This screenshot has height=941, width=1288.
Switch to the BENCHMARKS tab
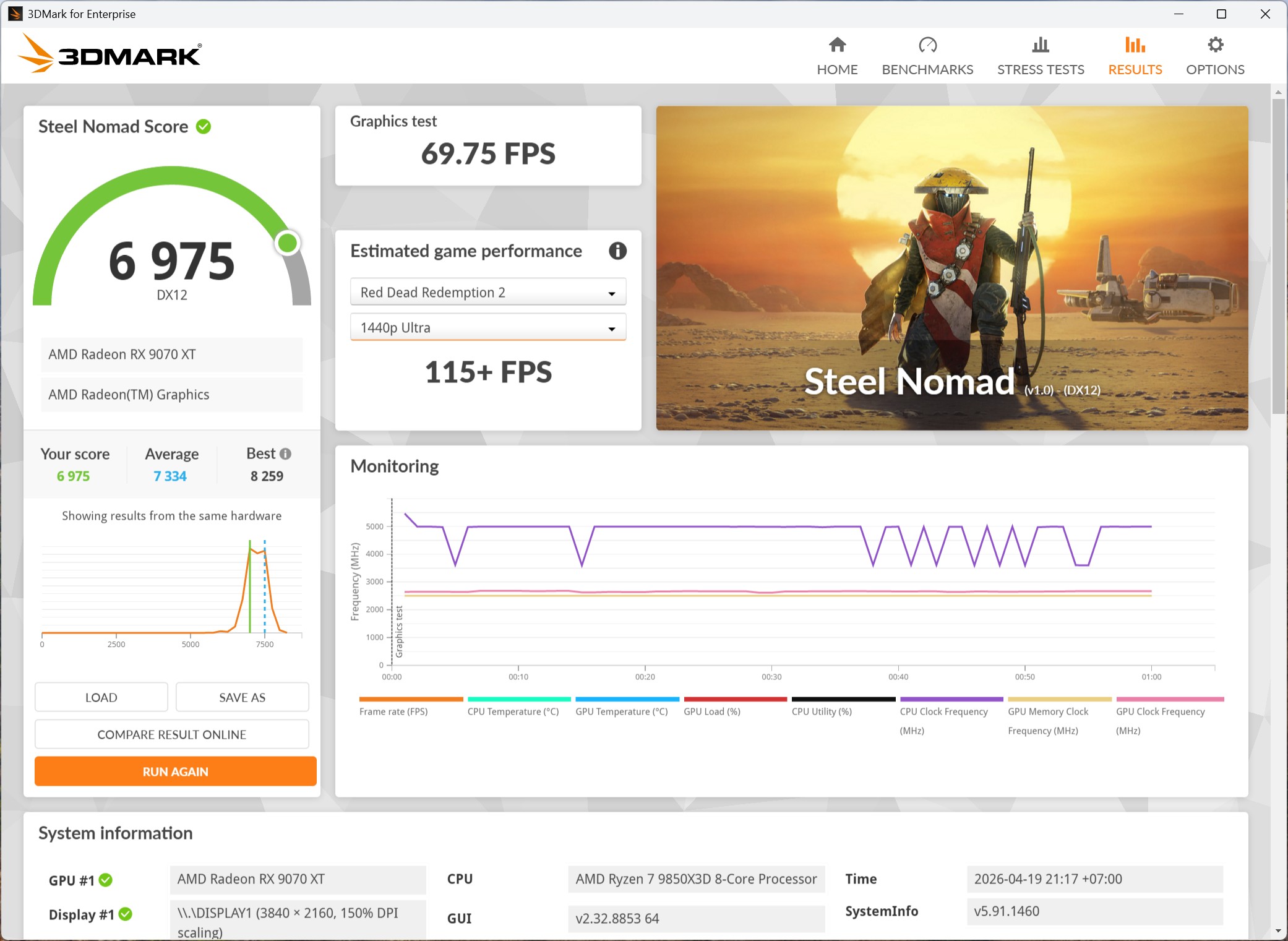point(927,69)
